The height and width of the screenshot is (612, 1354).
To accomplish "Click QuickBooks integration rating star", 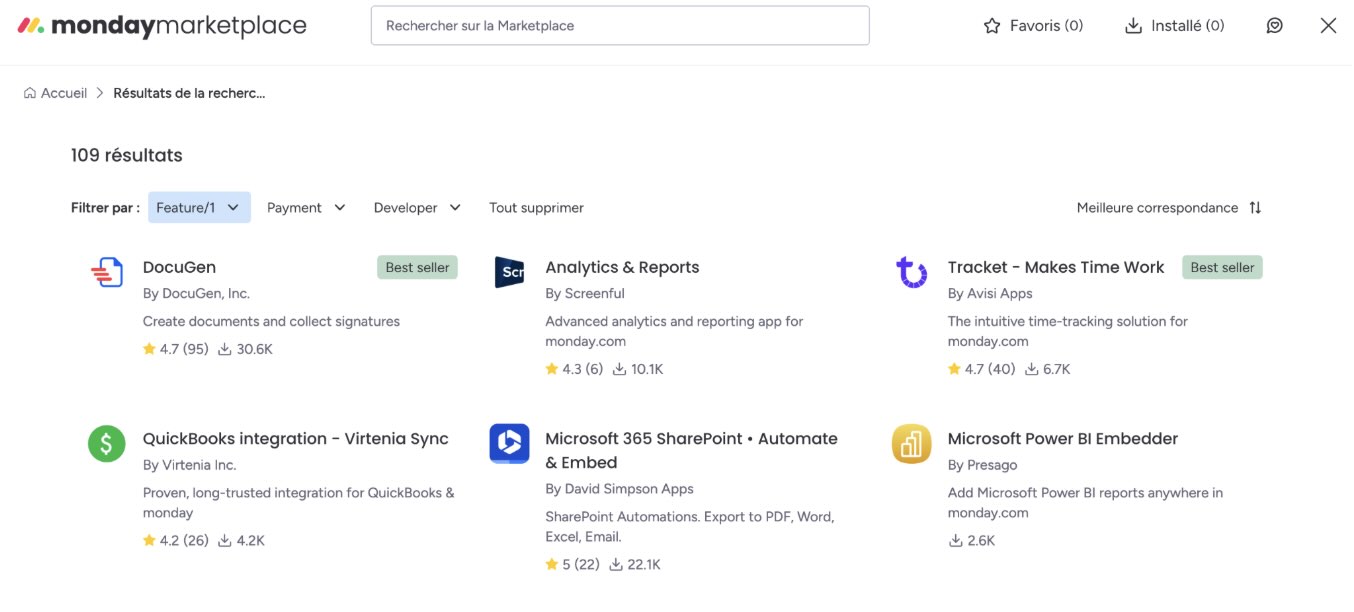I will pyautogui.click(x=149, y=540).
